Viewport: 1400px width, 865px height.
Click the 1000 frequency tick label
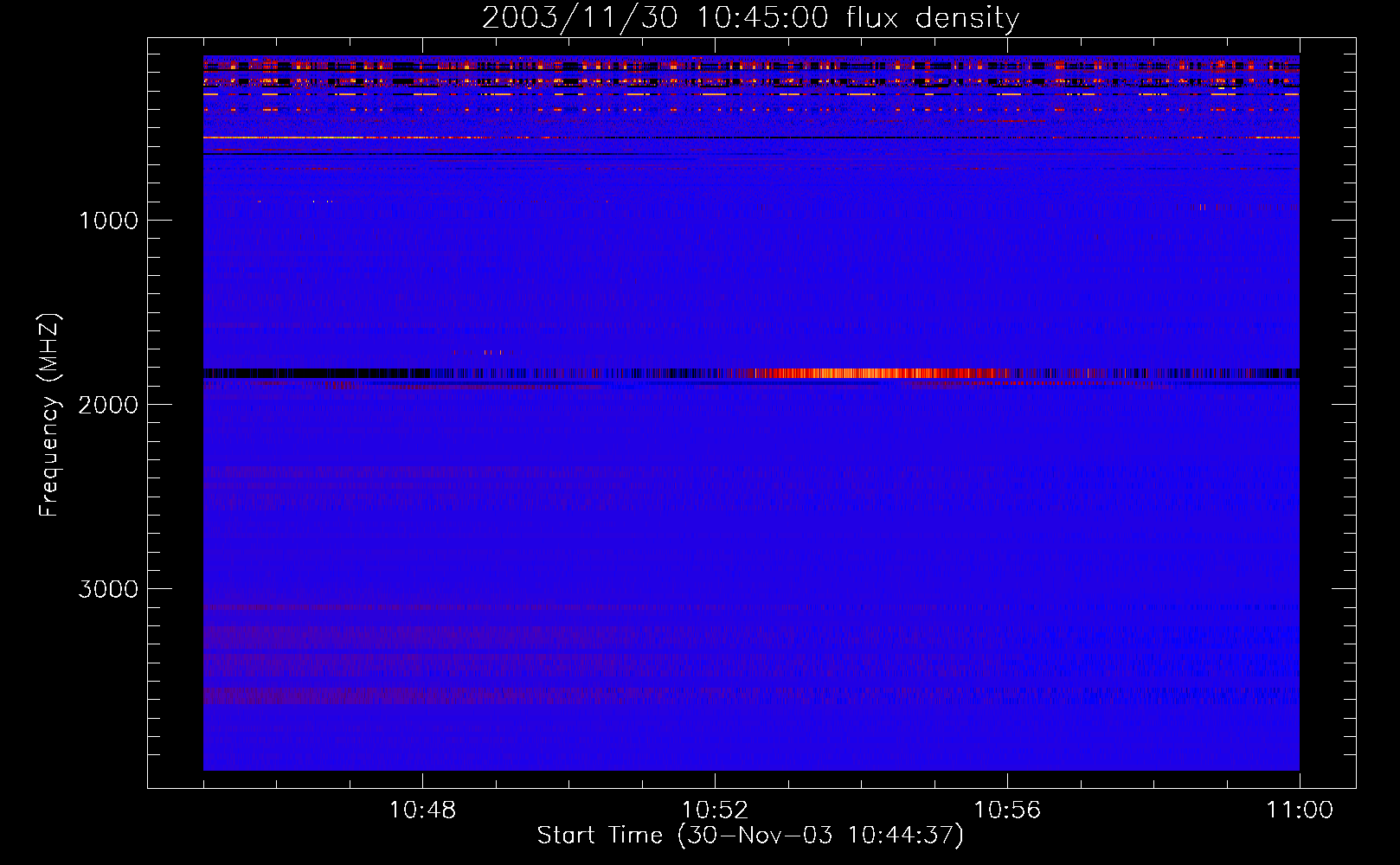(x=109, y=221)
